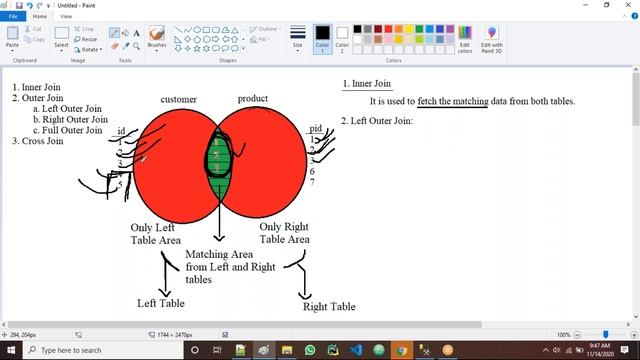Click the zoom out minus button

pyautogui.click(x=577, y=335)
